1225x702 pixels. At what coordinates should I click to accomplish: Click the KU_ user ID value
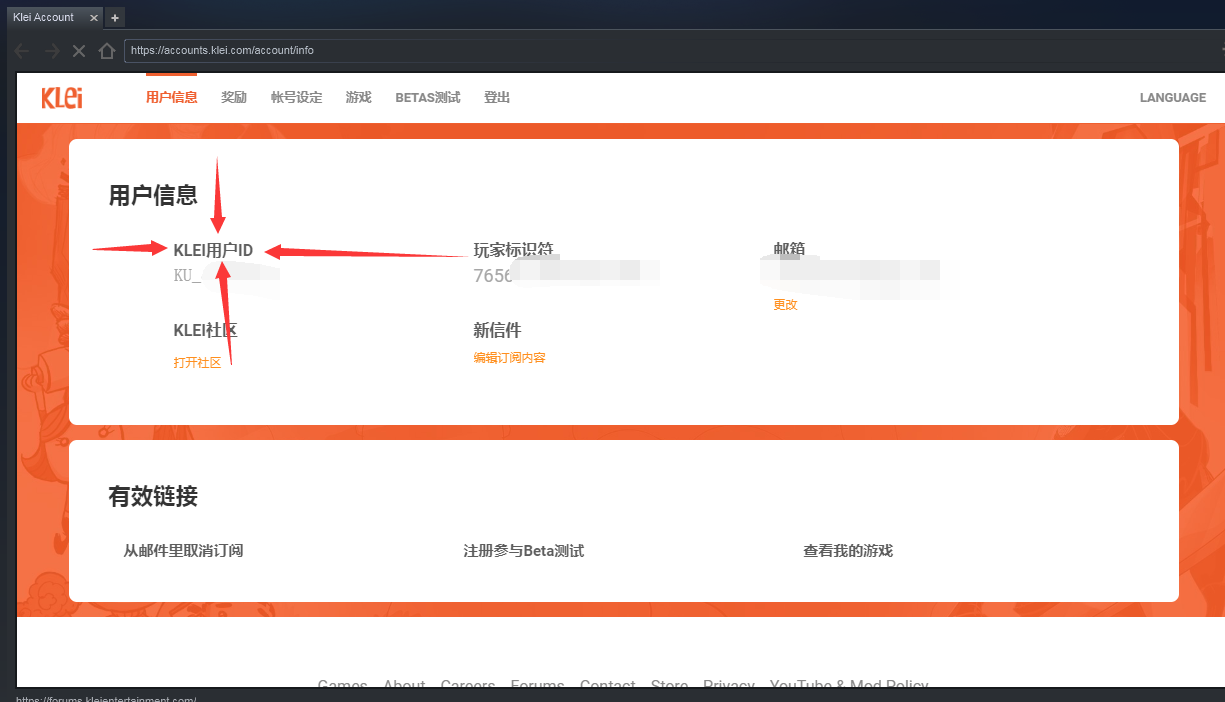(187, 276)
